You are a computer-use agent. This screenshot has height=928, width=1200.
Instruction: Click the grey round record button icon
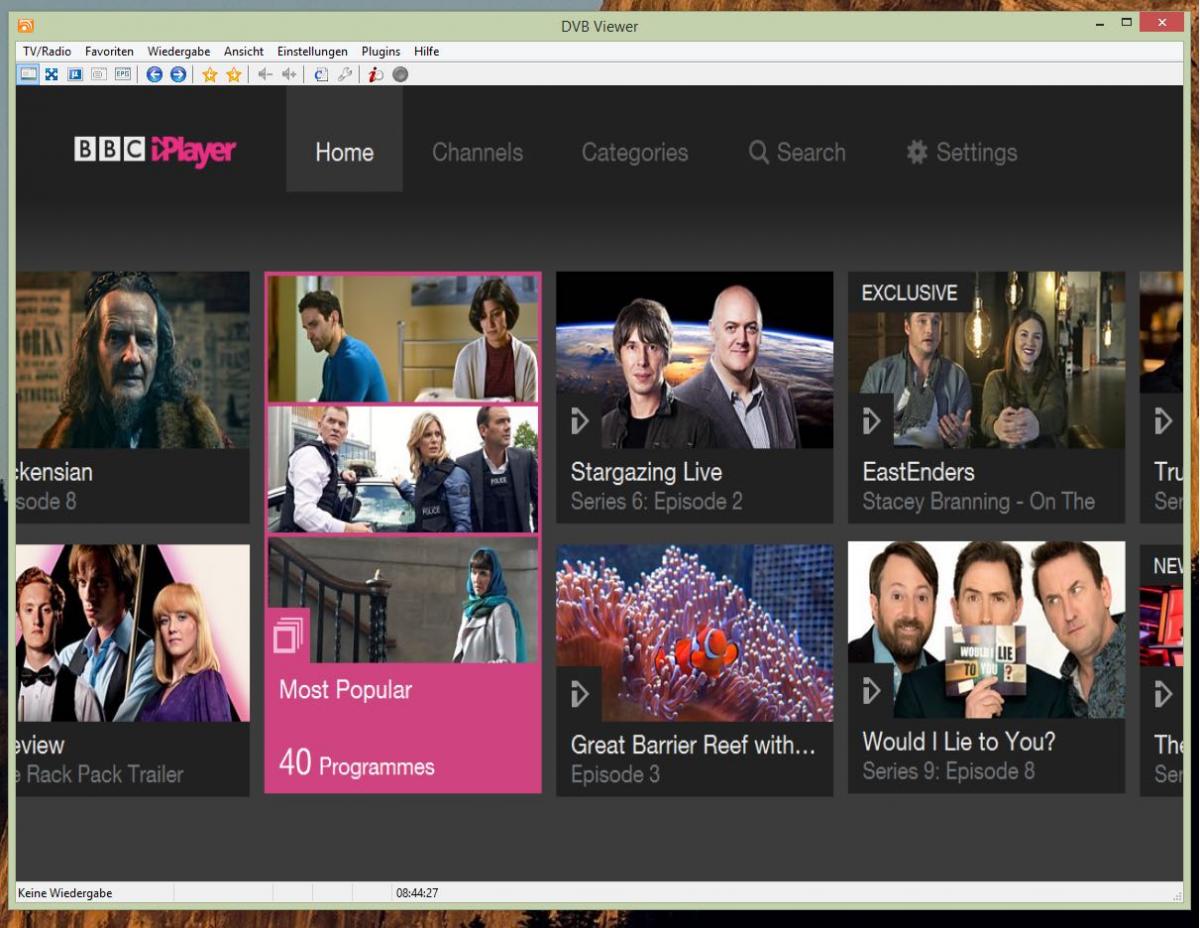(400, 74)
